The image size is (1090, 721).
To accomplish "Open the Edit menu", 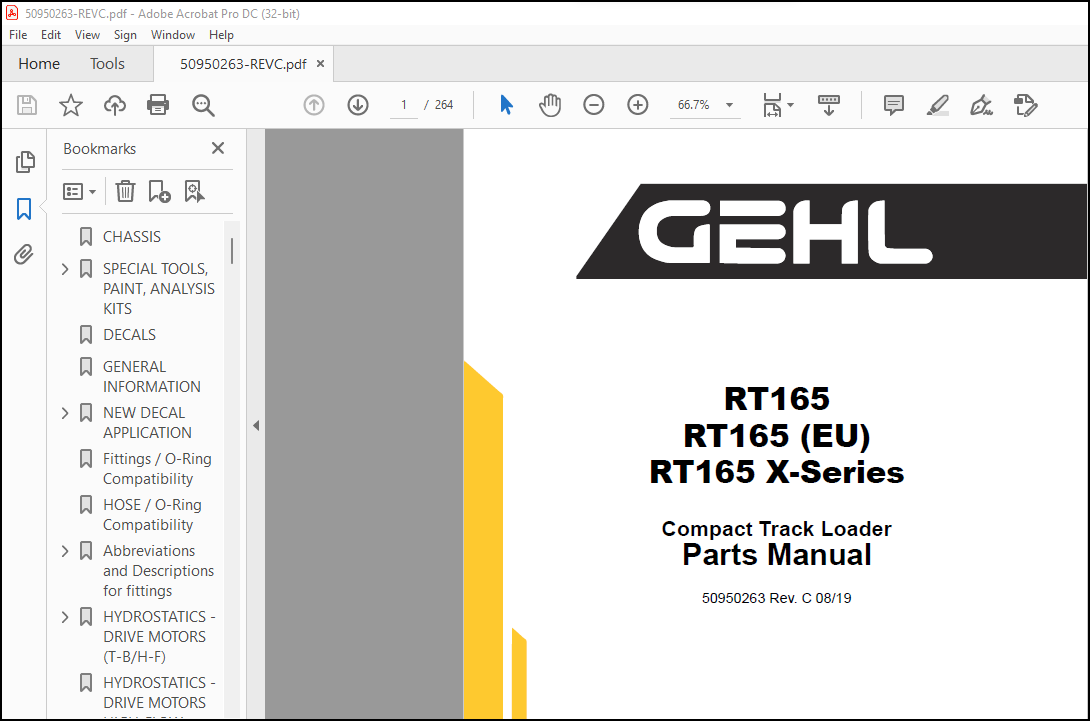I will [51, 35].
